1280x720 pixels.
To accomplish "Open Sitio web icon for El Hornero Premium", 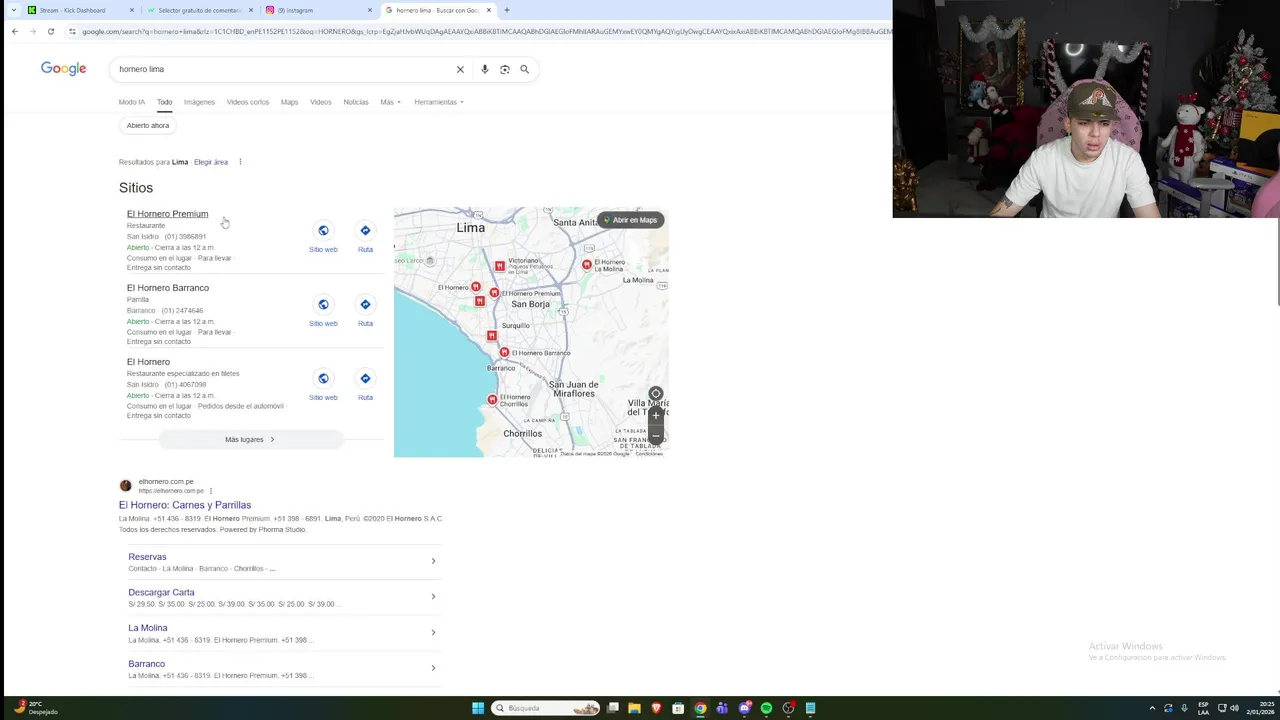I will 323,231.
